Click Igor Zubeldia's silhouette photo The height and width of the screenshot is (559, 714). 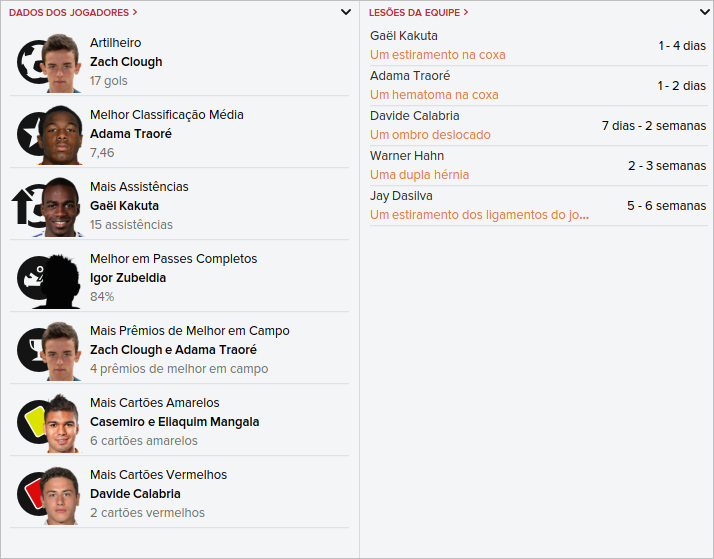[62, 280]
